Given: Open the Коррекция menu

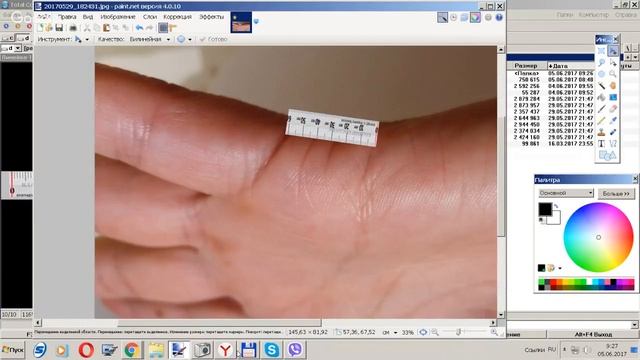Looking at the screenshot, I should click(x=177, y=17).
